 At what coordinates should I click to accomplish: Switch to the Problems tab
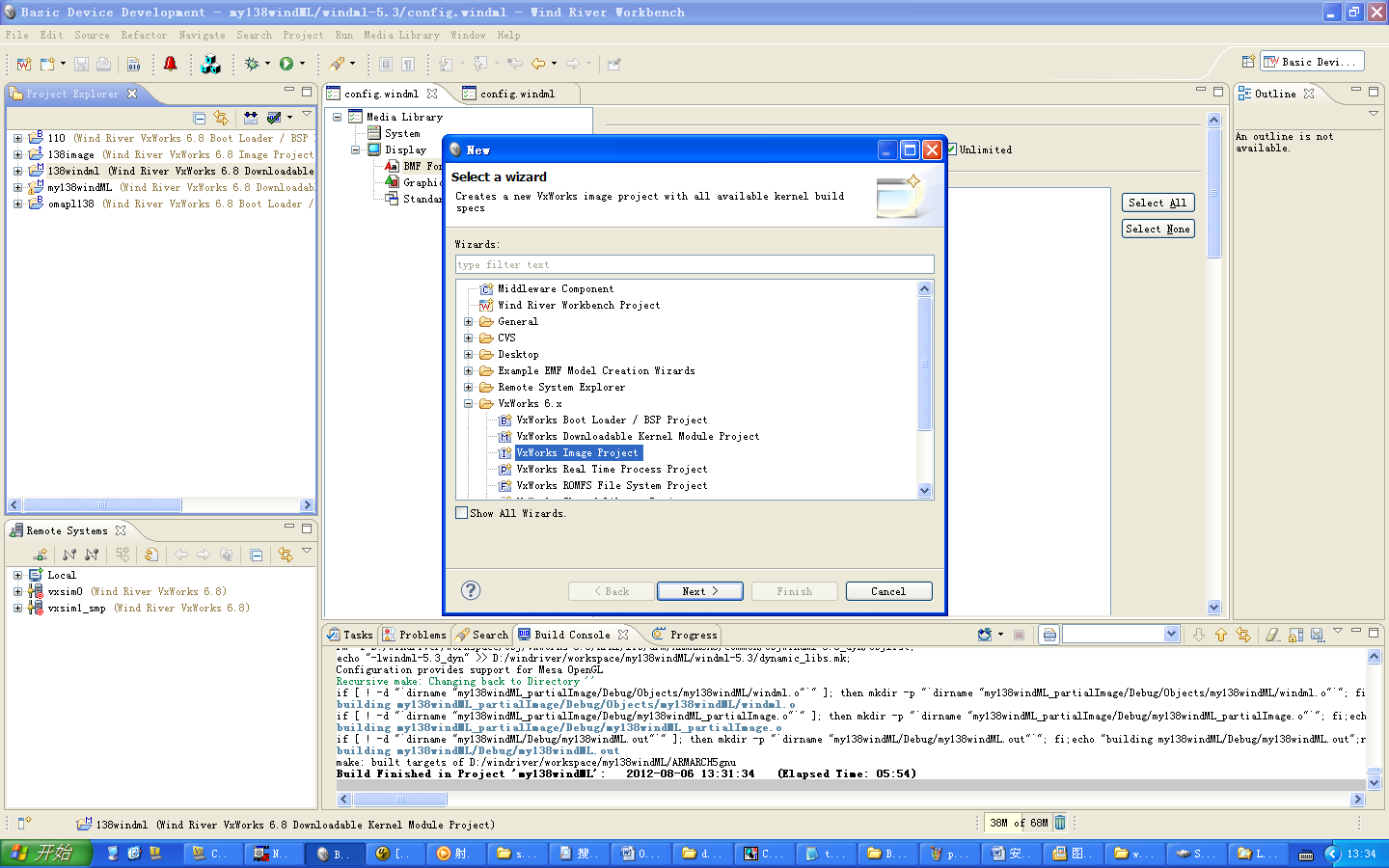414,635
